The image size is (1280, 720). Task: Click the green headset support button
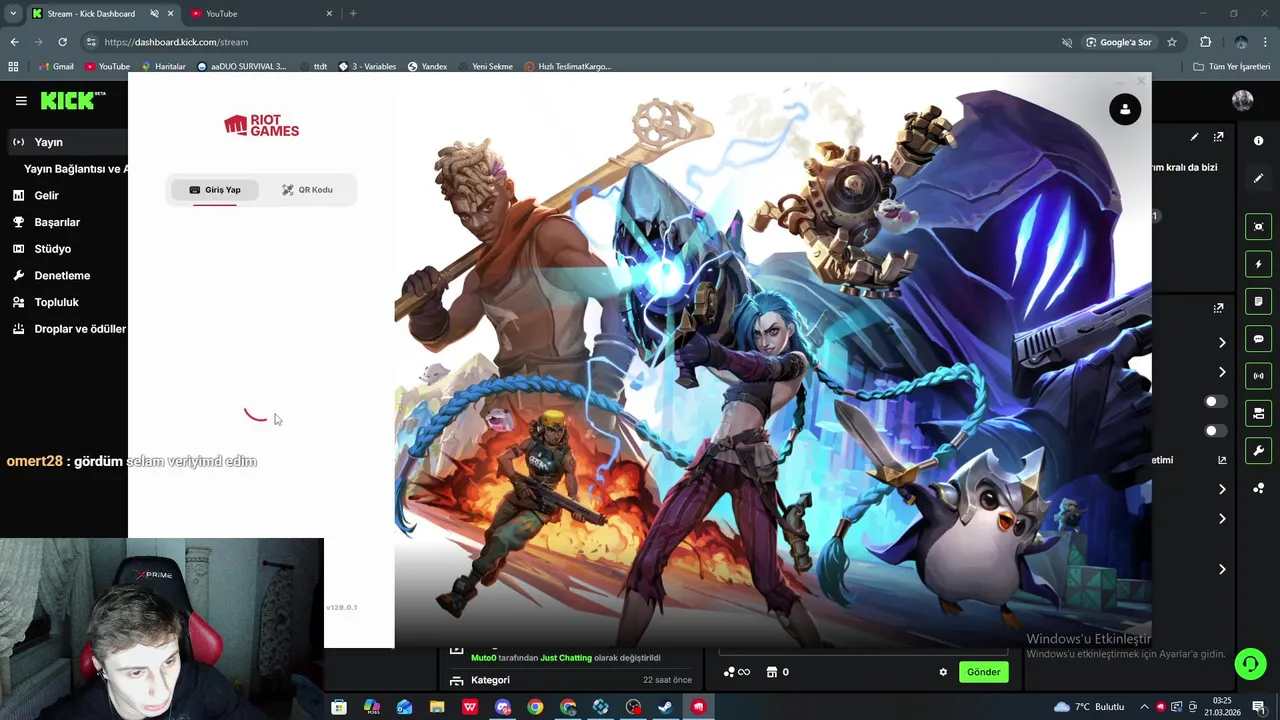point(1249,664)
